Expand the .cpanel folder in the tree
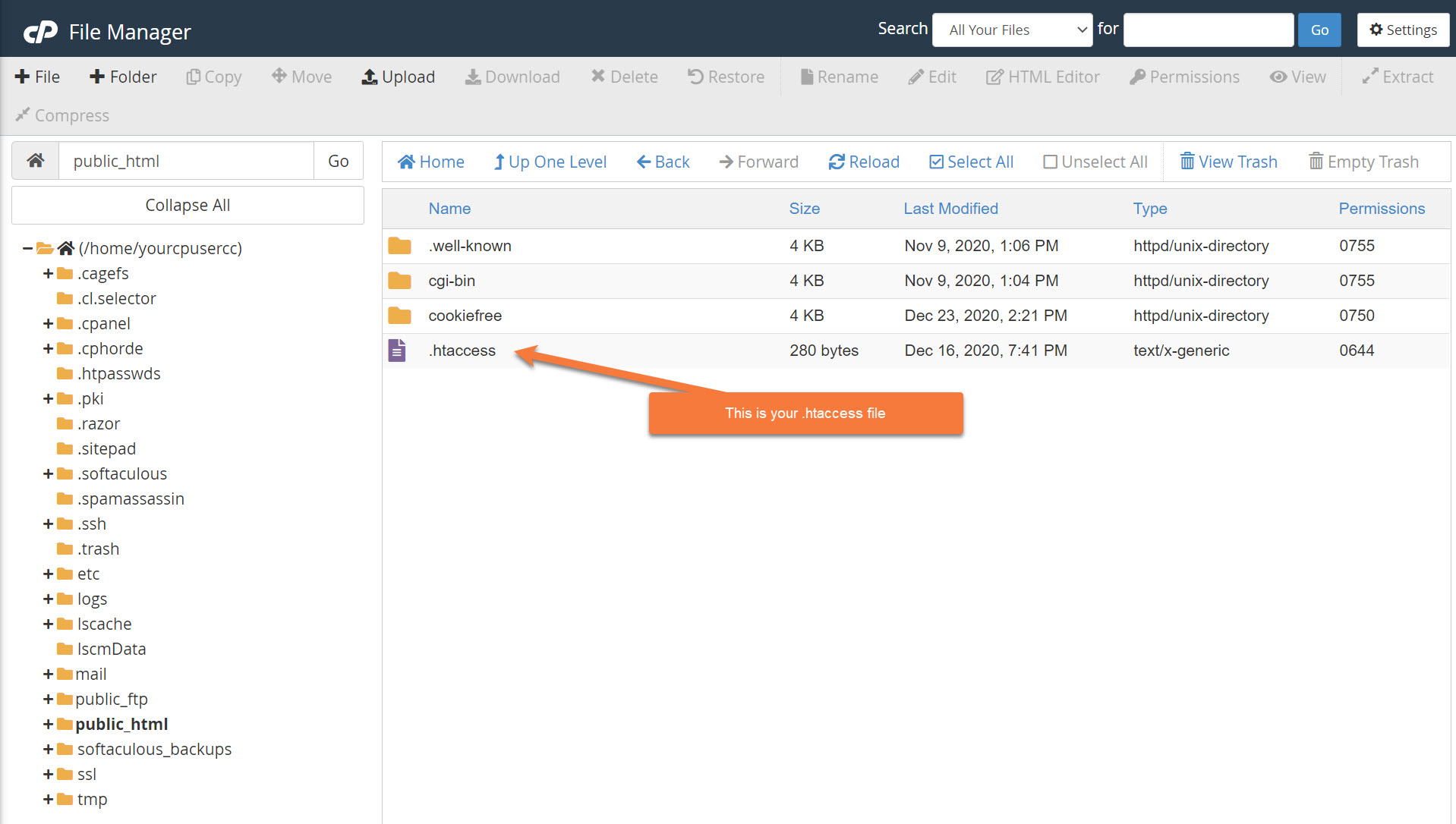The image size is (1456, 824). (x=48, y=323)
